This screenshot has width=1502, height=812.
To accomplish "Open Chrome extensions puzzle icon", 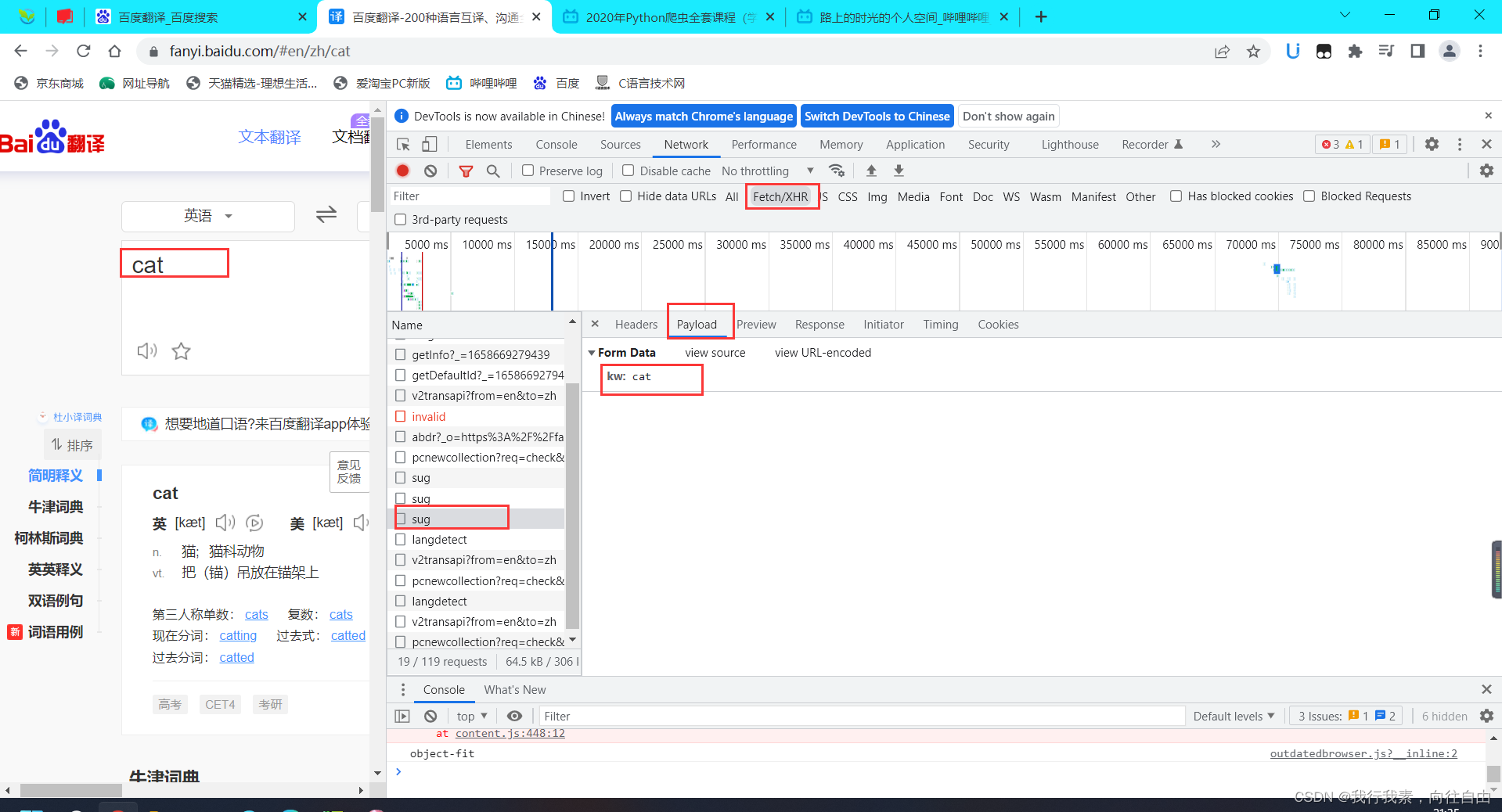I will tap(1355, 51).
